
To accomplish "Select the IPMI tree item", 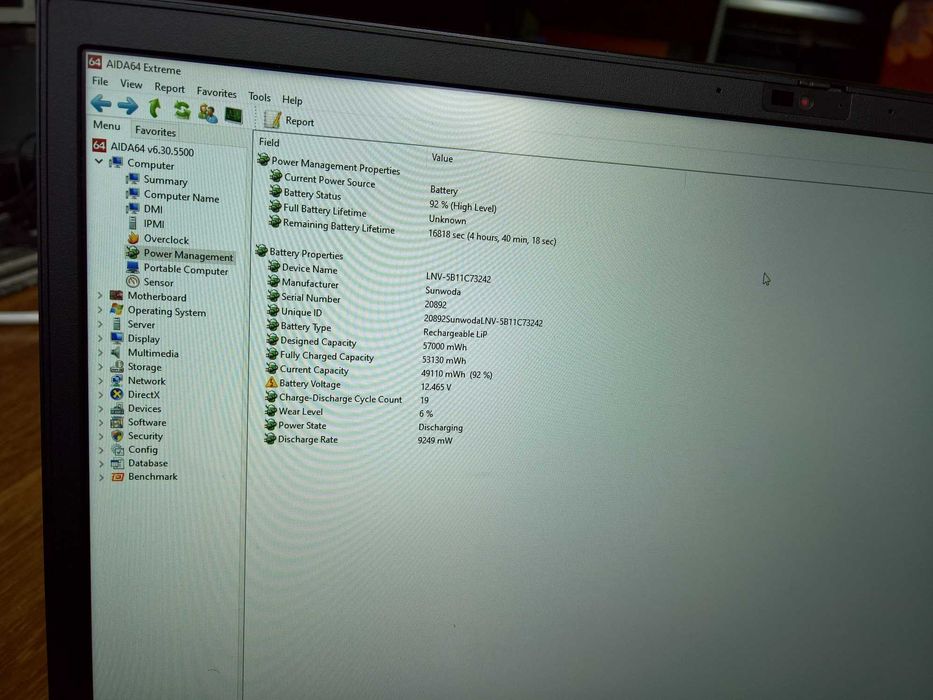I will click(146, 223).
